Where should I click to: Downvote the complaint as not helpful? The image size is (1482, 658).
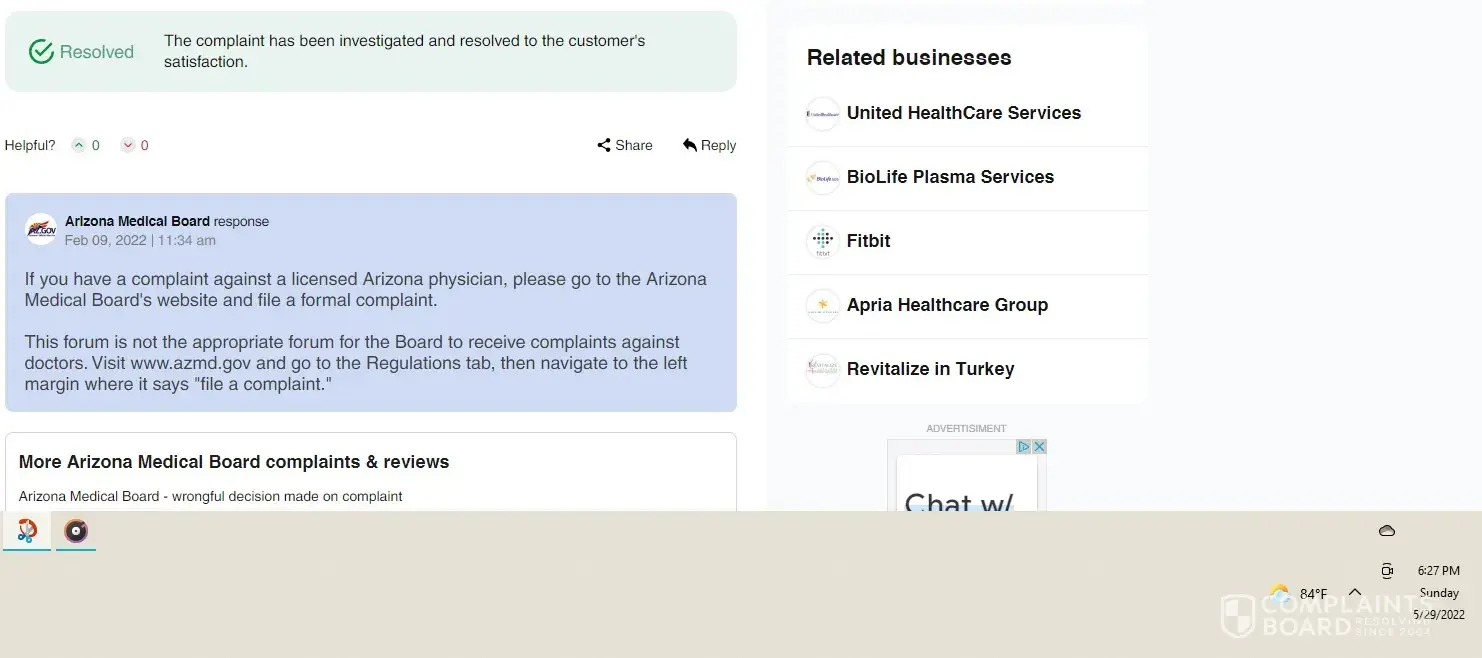point(128,145)
